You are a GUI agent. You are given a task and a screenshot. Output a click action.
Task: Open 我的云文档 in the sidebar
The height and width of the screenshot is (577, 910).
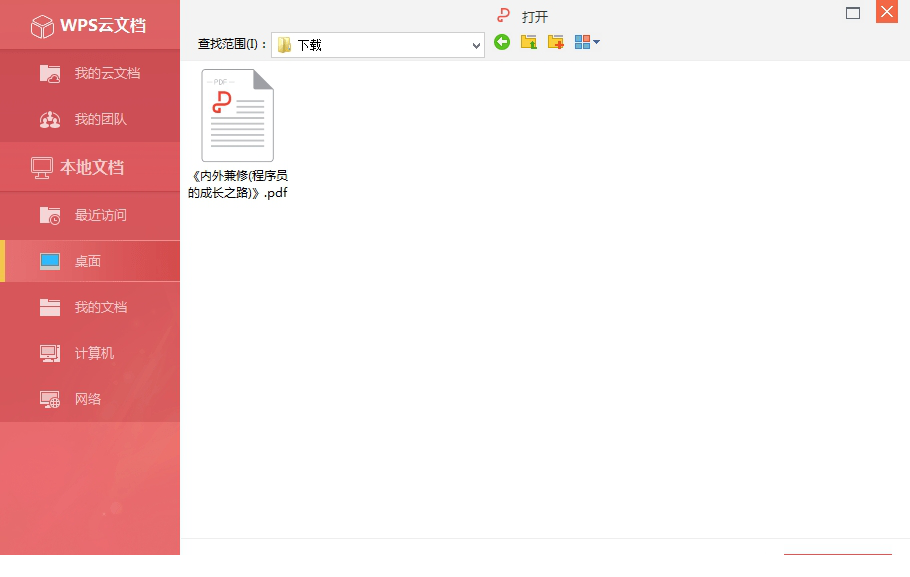click(90, 73)
